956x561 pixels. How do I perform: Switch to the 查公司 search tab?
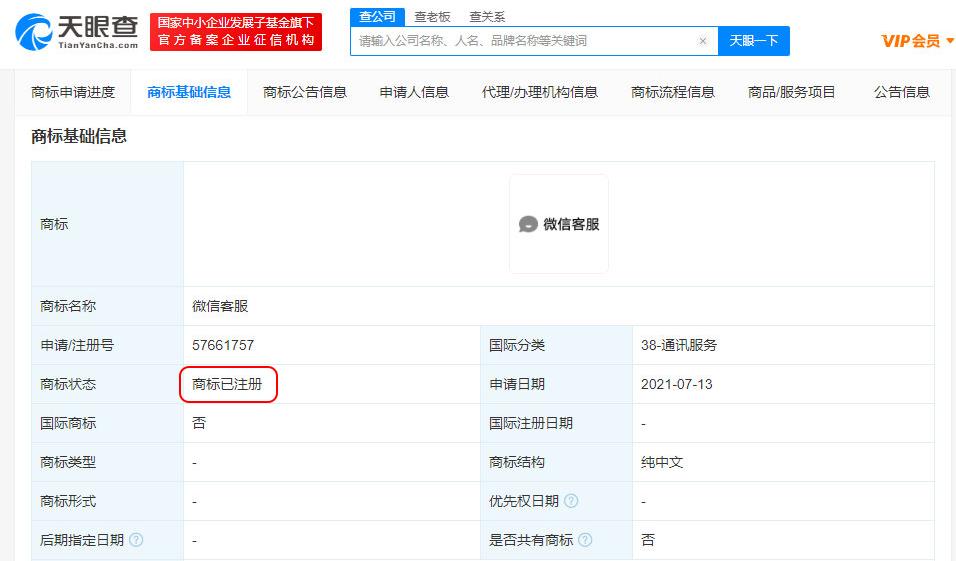coord(377,17)
